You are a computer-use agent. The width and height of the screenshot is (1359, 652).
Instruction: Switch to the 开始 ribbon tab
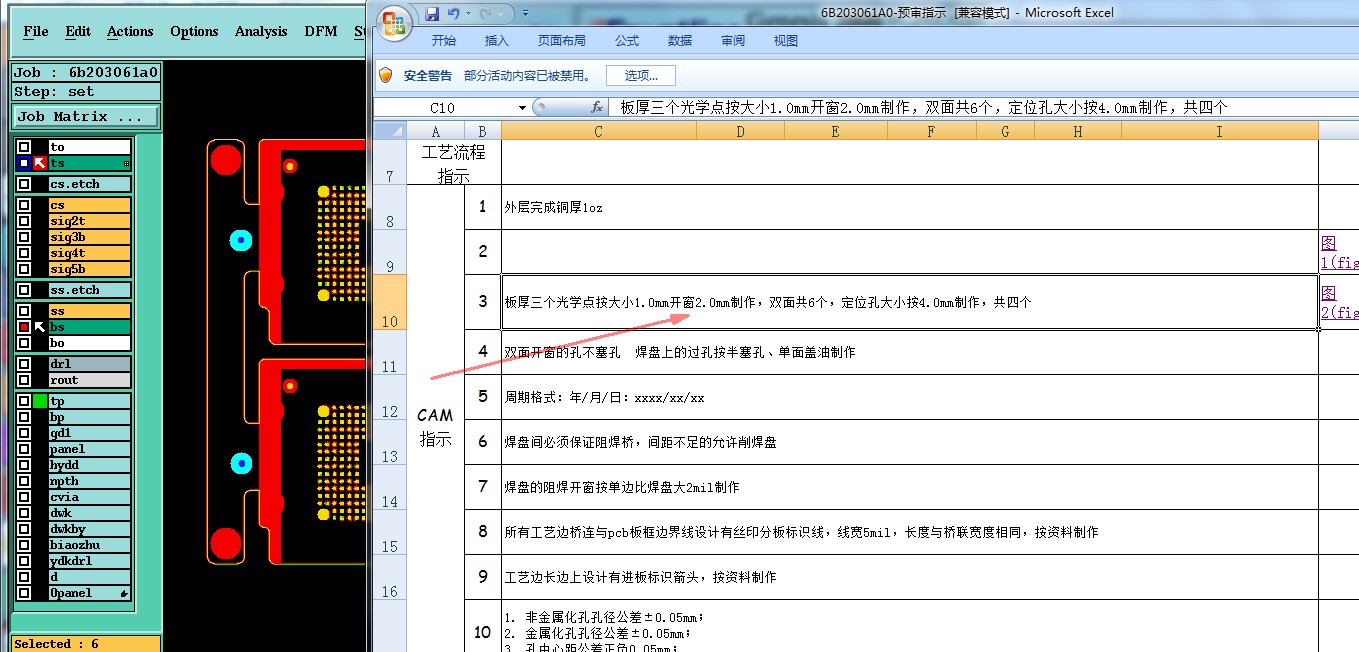pos(444,41)
